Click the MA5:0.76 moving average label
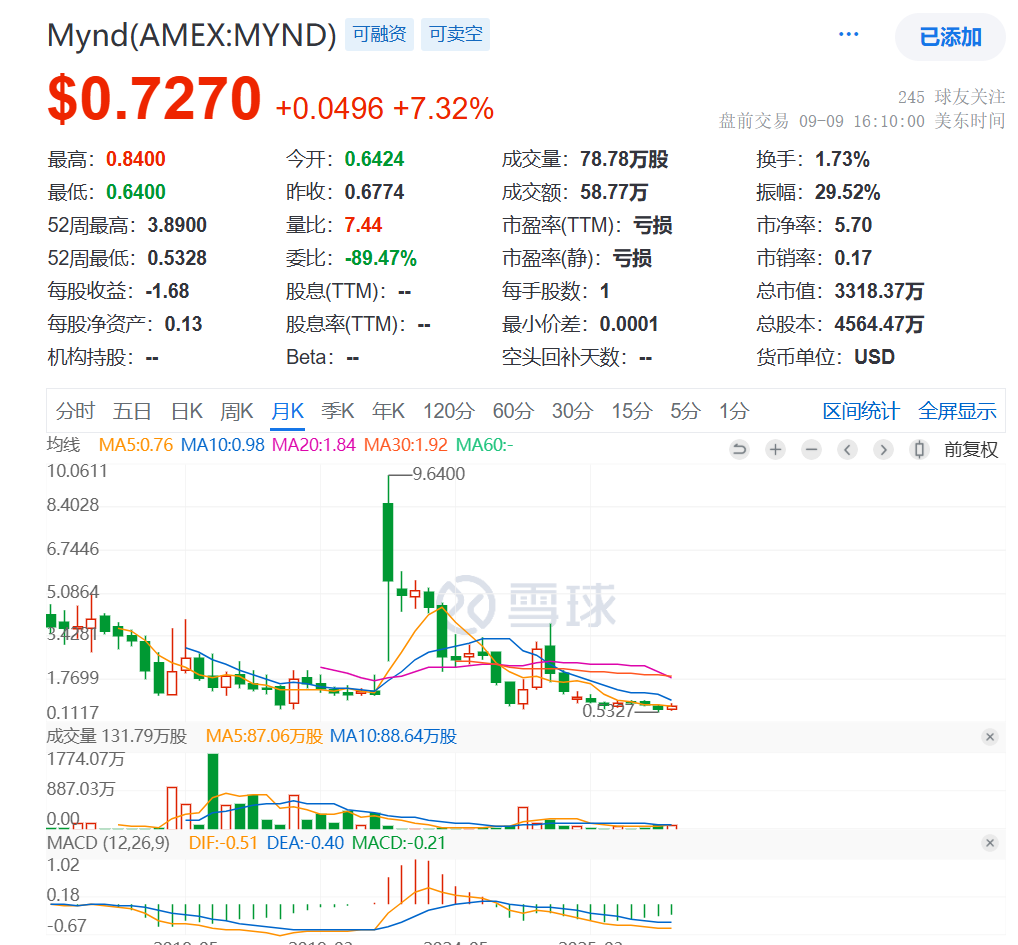 pyautogui.click(x=136, y=445)
